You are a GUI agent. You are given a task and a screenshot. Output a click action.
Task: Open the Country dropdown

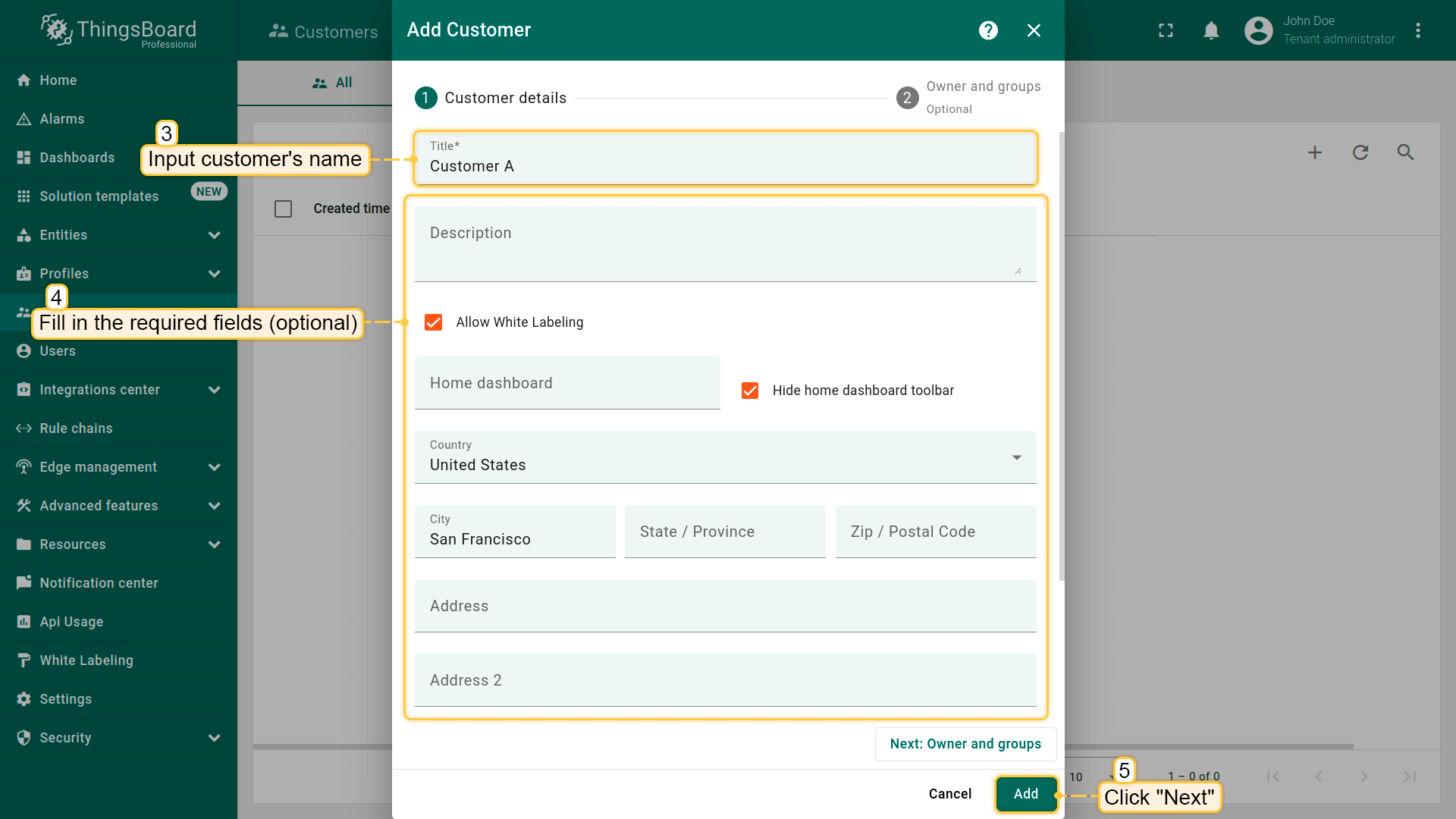pyautogui.click(x=725, y=457)
